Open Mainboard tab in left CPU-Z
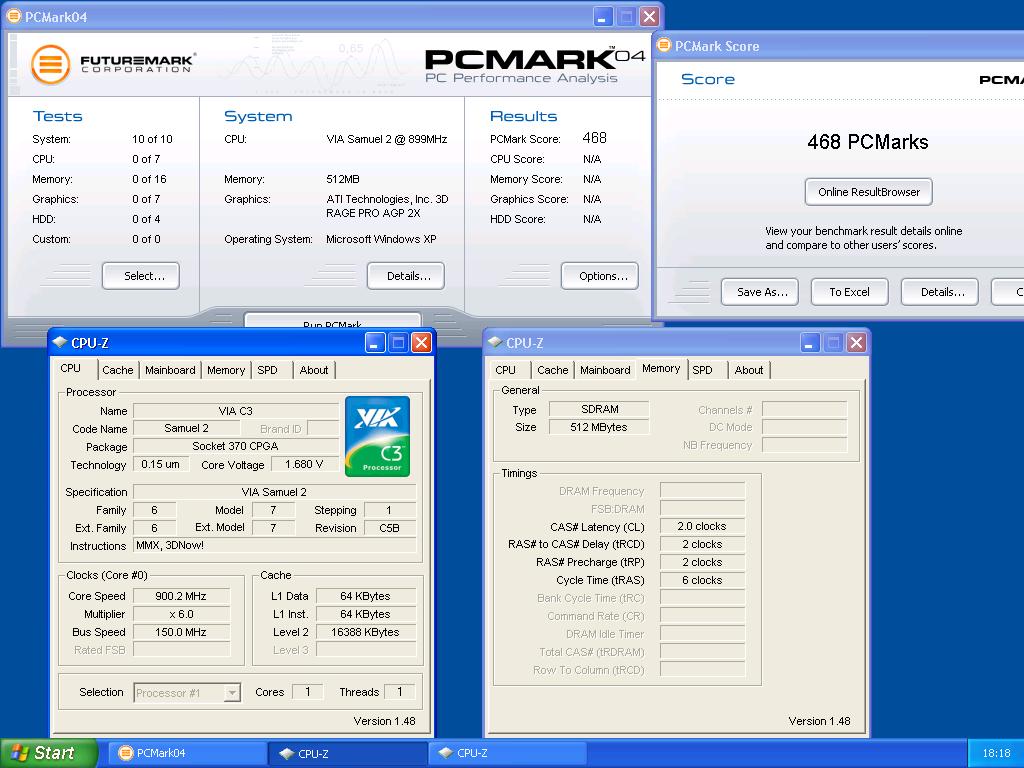Screen dimensions: 1024x768 point(170,370)
